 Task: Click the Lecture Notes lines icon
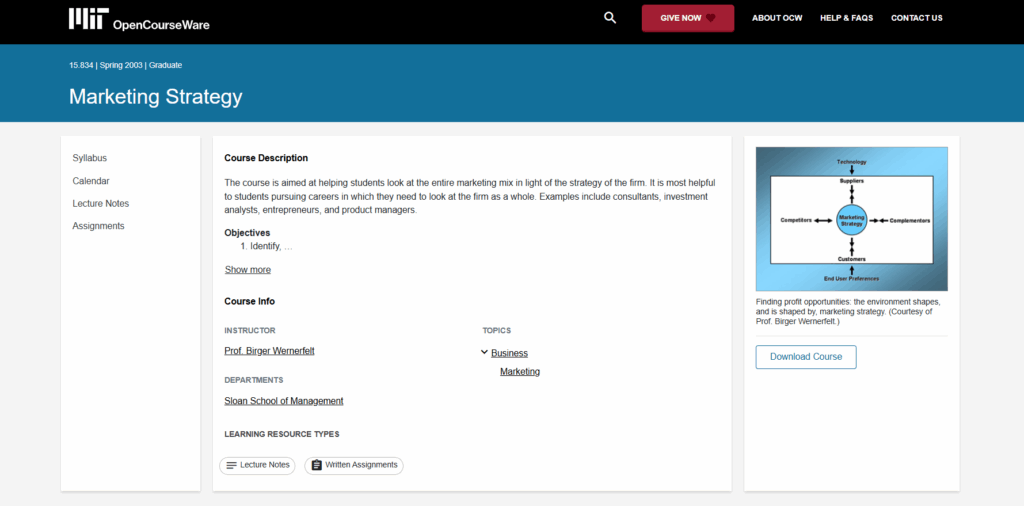coord(231,466)
